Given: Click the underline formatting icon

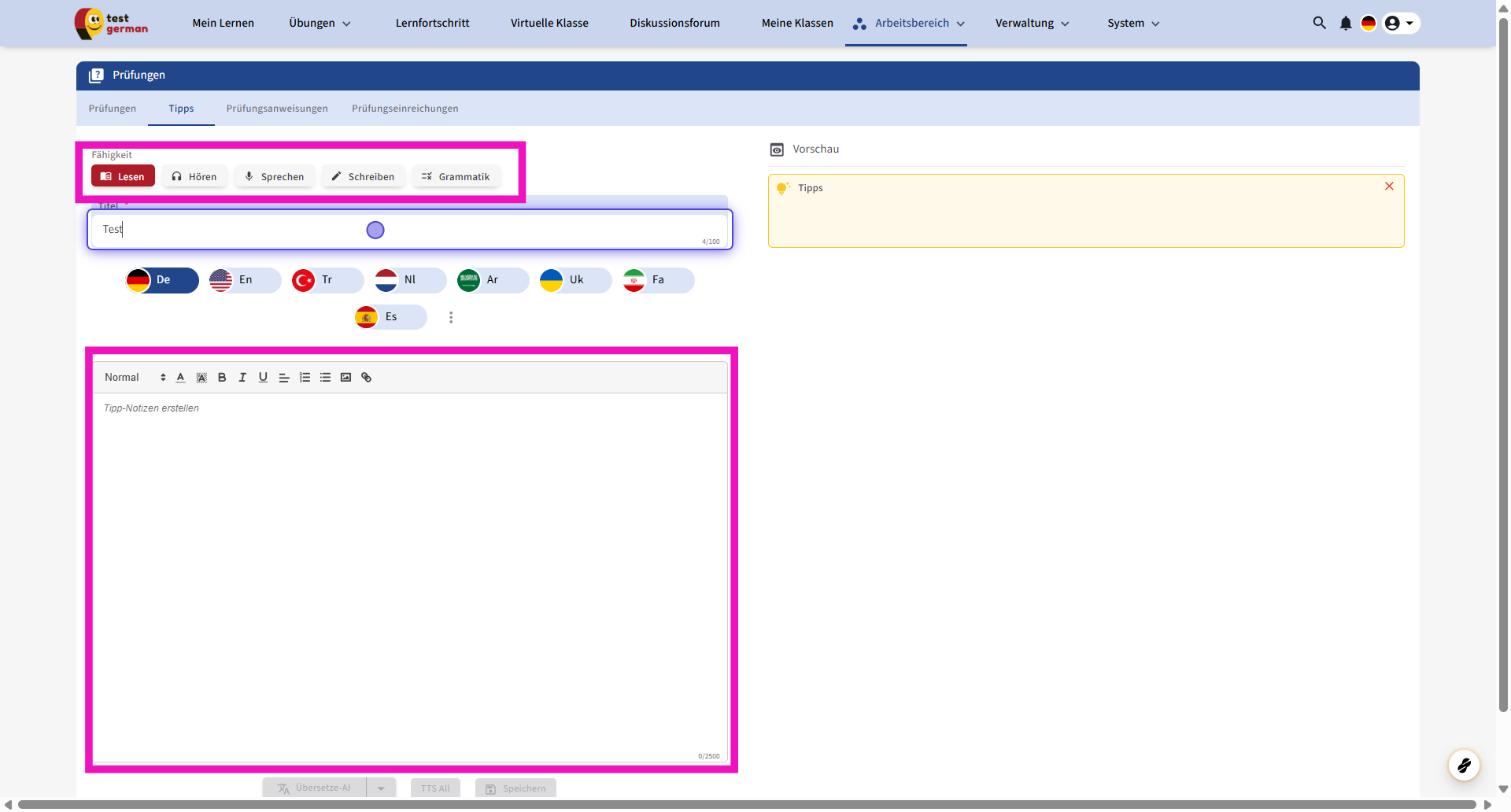Looking at the screenshot, I should (x=263, y=378).
